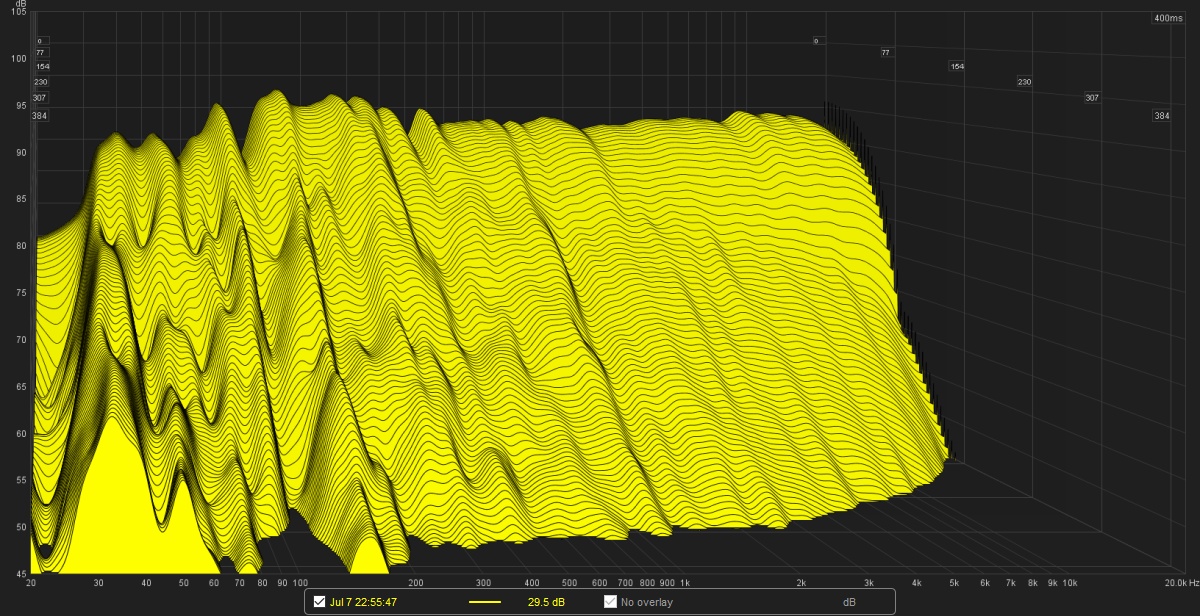Click the 20.0k Hz frequency axis end label
1200x616 pixels.
pos(1181,582)
